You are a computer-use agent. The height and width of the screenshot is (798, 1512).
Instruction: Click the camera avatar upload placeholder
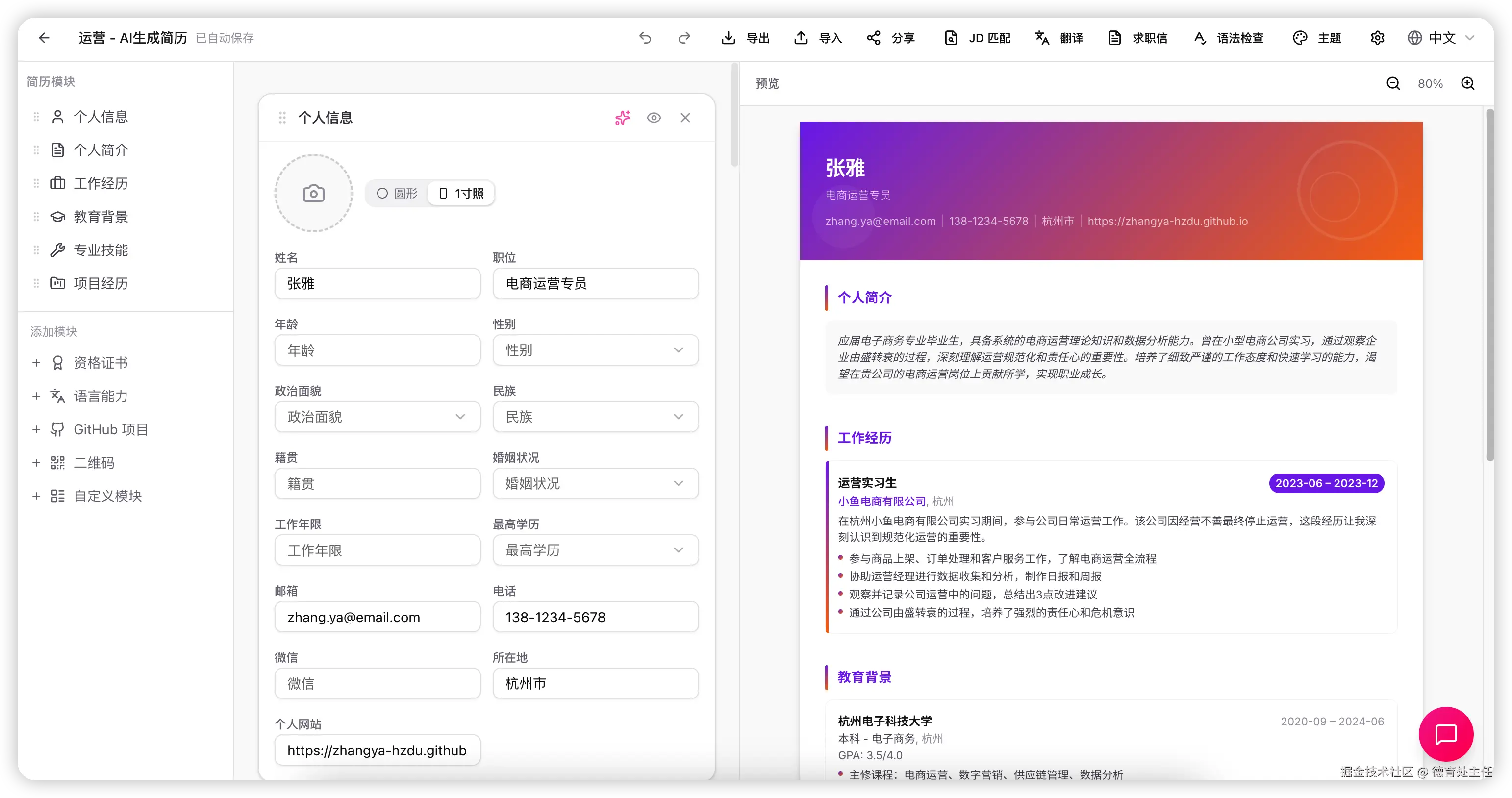(x=313, y=194)
